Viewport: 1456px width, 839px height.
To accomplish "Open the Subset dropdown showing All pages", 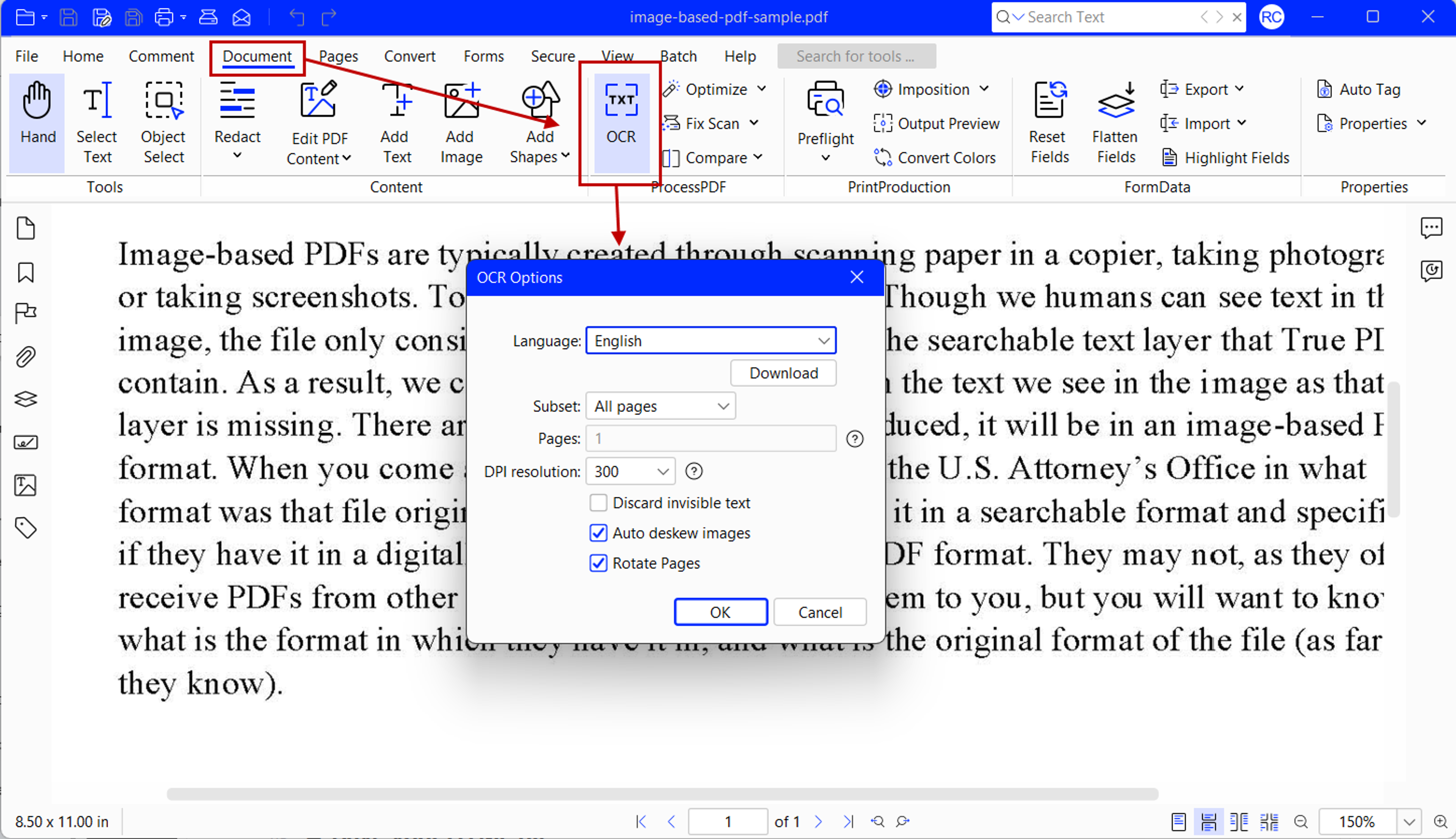I will point(661,406).
